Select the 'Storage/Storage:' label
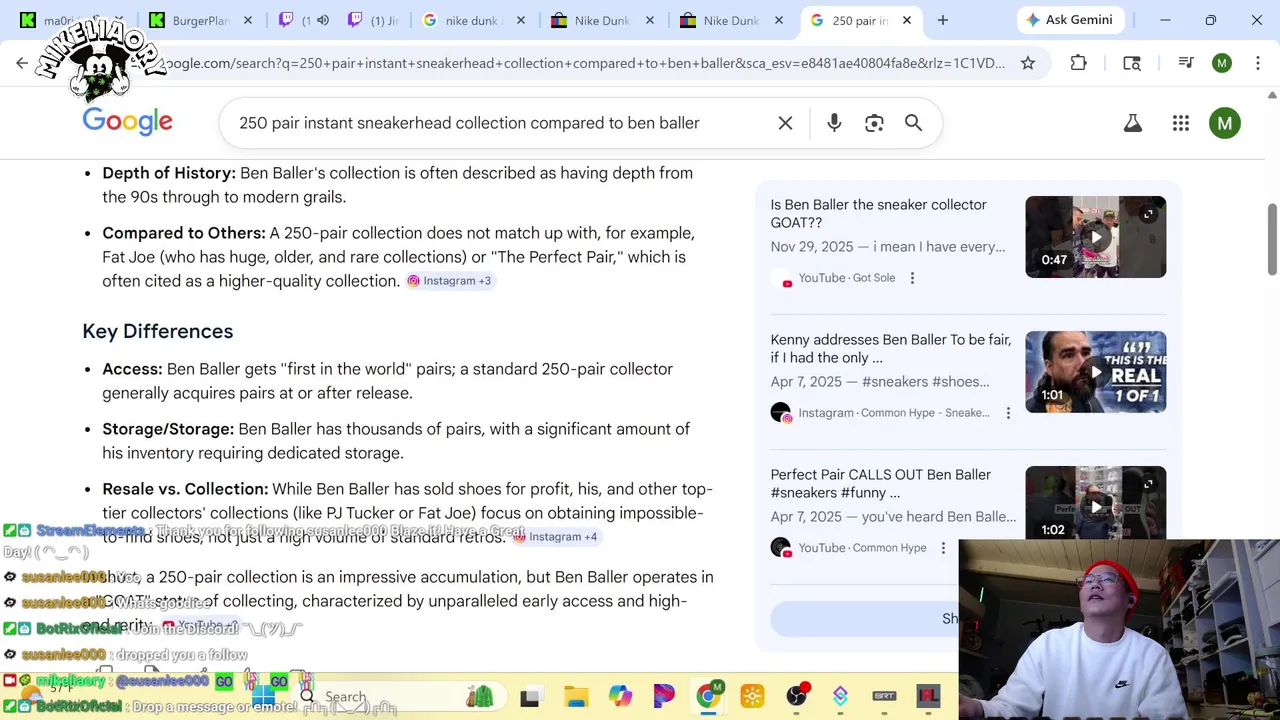The image size is (1280, 720). pos(168,429)
